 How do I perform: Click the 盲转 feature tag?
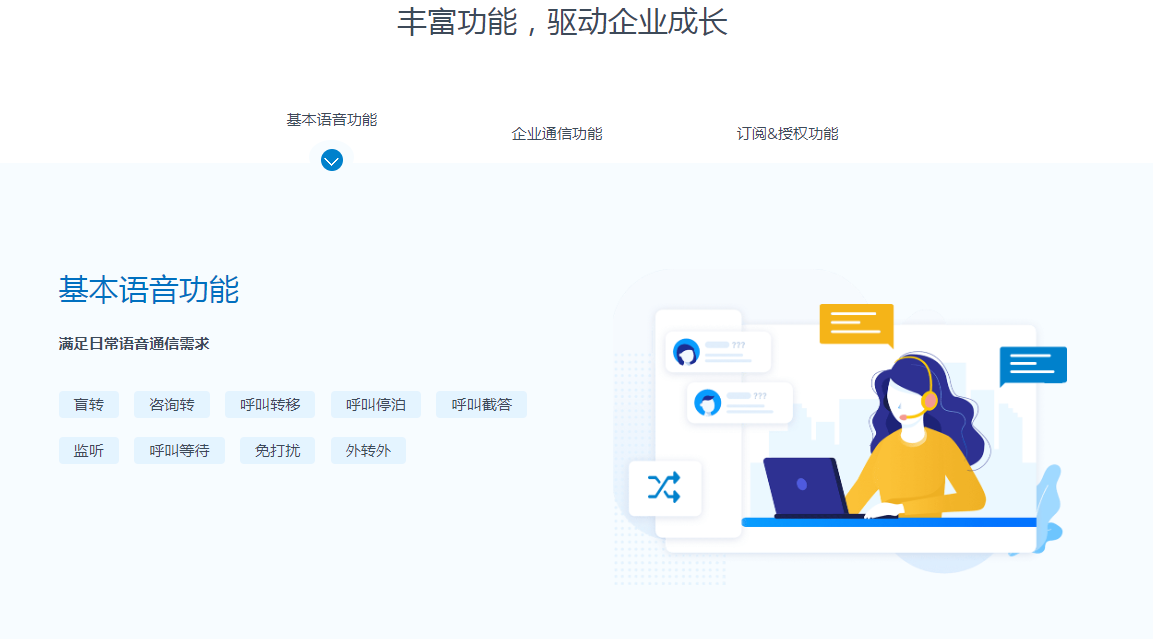89,404
